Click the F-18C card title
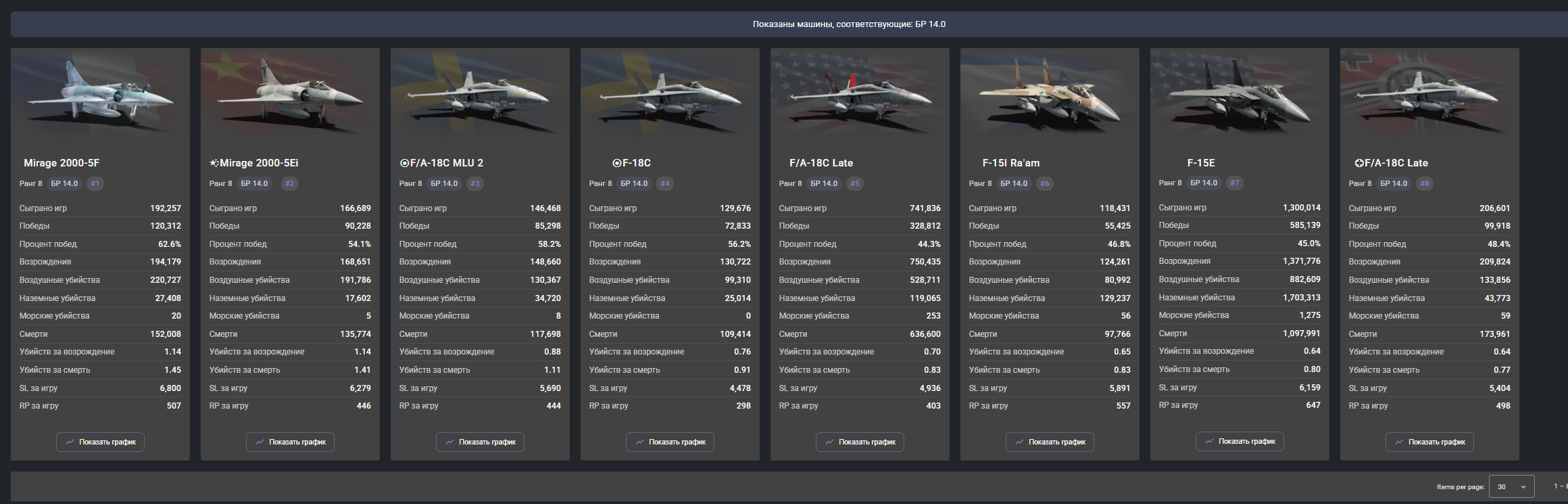The width and height of the screenshot is (1568, 504). (637, 163)
